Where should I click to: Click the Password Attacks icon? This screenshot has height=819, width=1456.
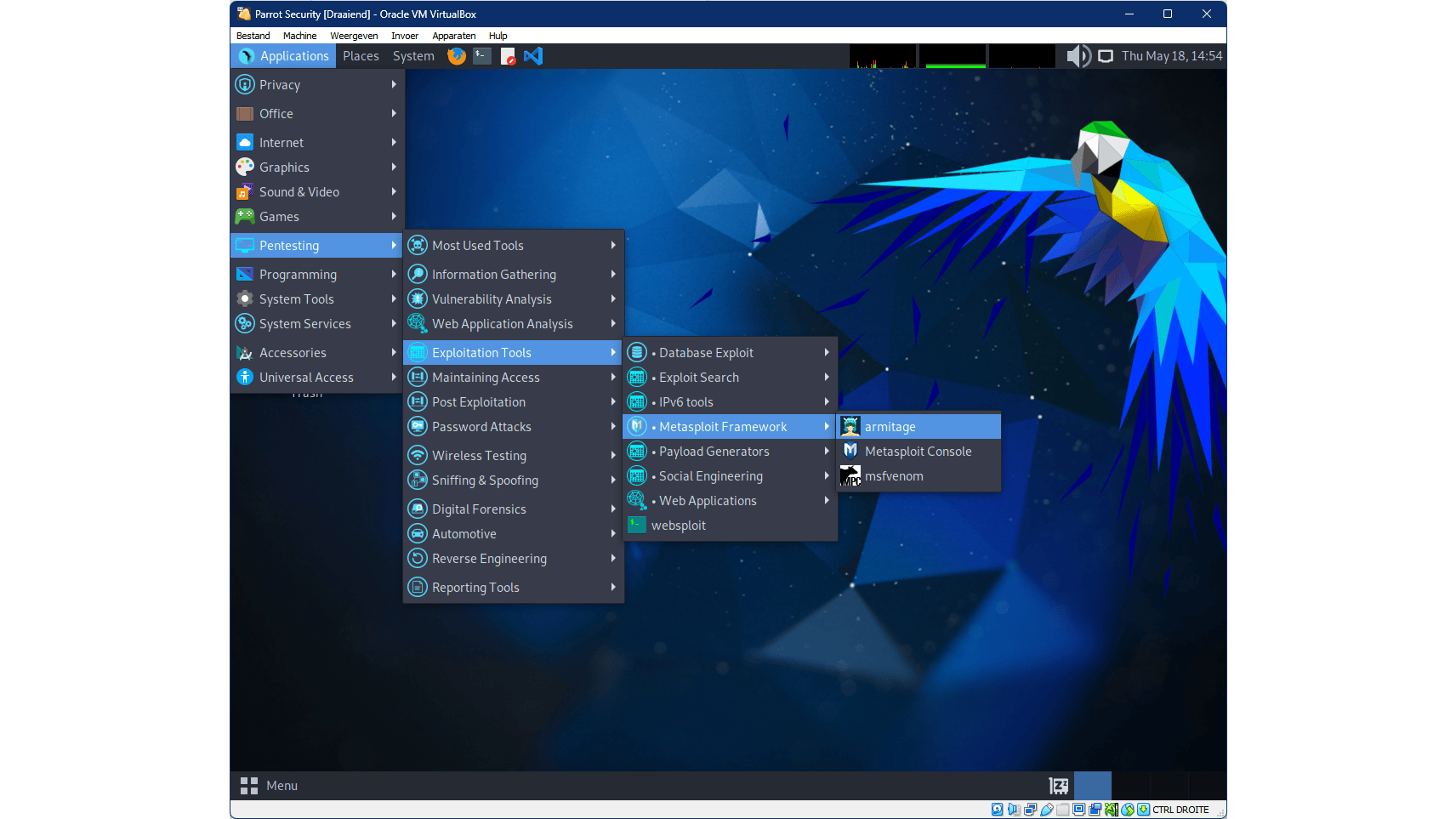(418, 427)
